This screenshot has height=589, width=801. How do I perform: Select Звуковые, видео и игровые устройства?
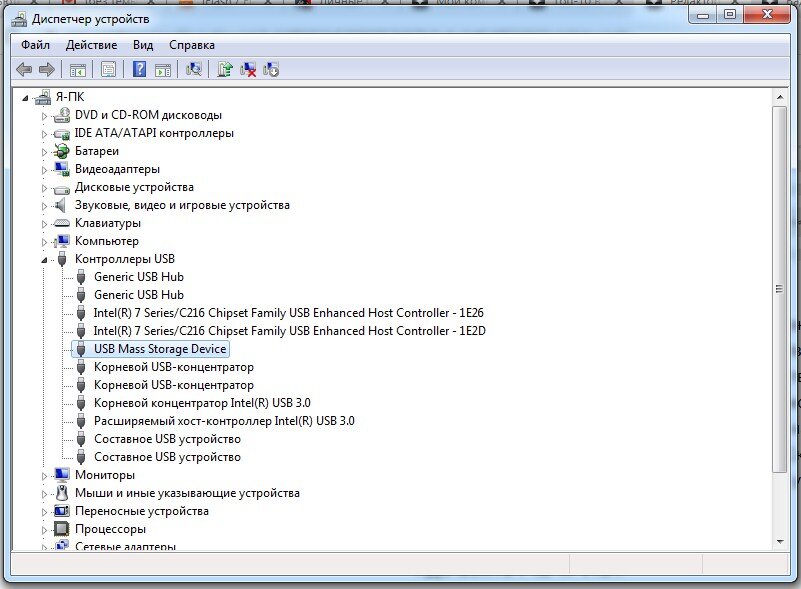[x=182, y=205]
